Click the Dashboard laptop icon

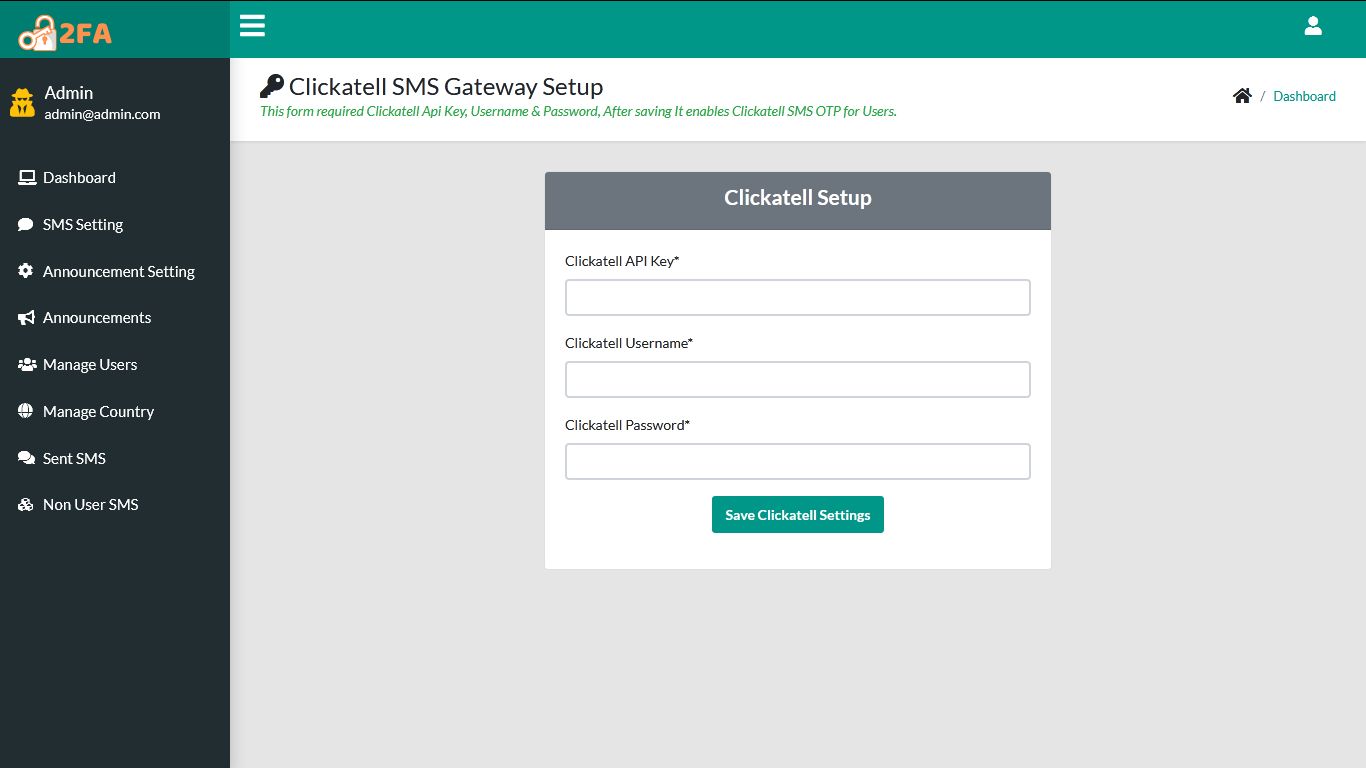(x=27, y=178)
